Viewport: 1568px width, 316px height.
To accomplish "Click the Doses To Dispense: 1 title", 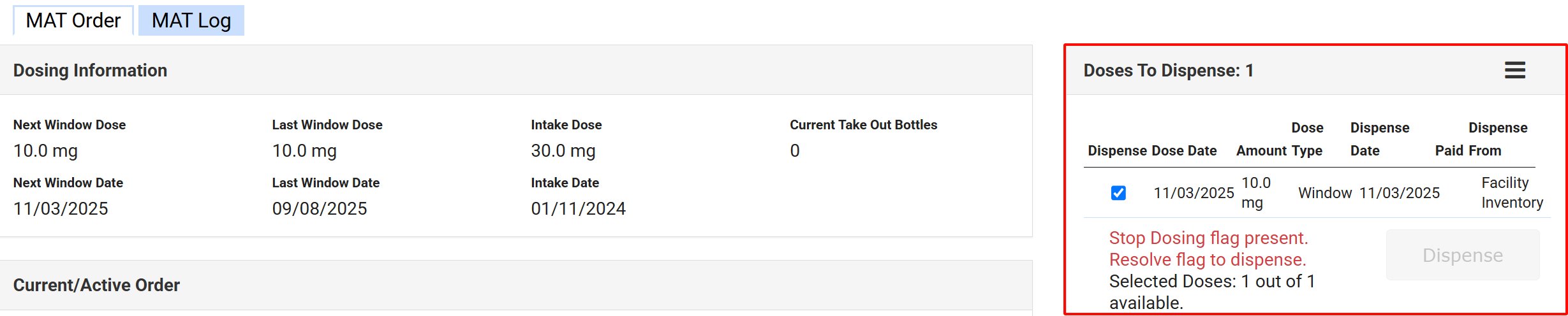I will 1168,70.
